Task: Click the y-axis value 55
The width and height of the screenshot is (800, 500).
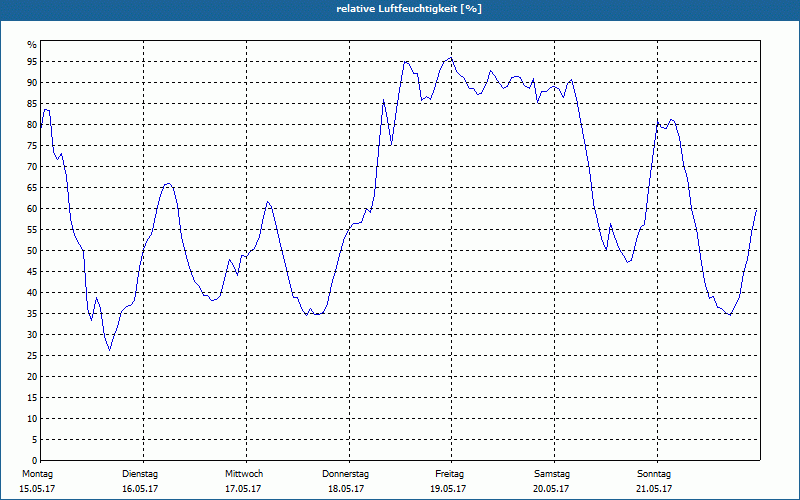Action: (32, 230)
